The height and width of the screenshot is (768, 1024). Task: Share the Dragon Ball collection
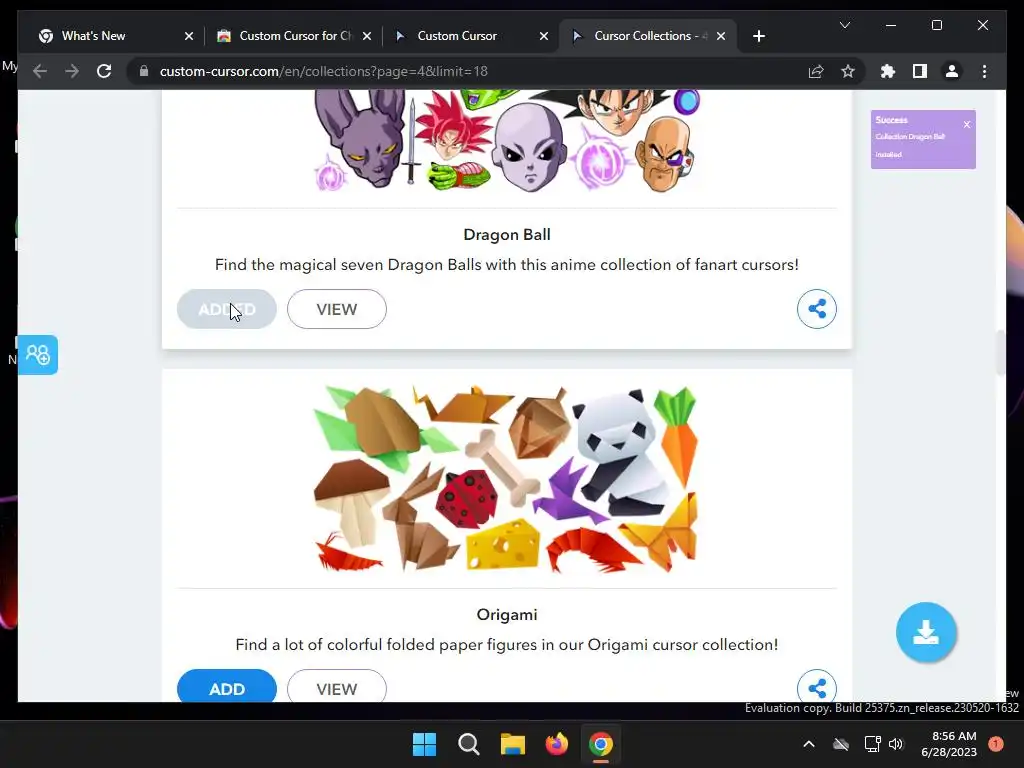point(816,309)
